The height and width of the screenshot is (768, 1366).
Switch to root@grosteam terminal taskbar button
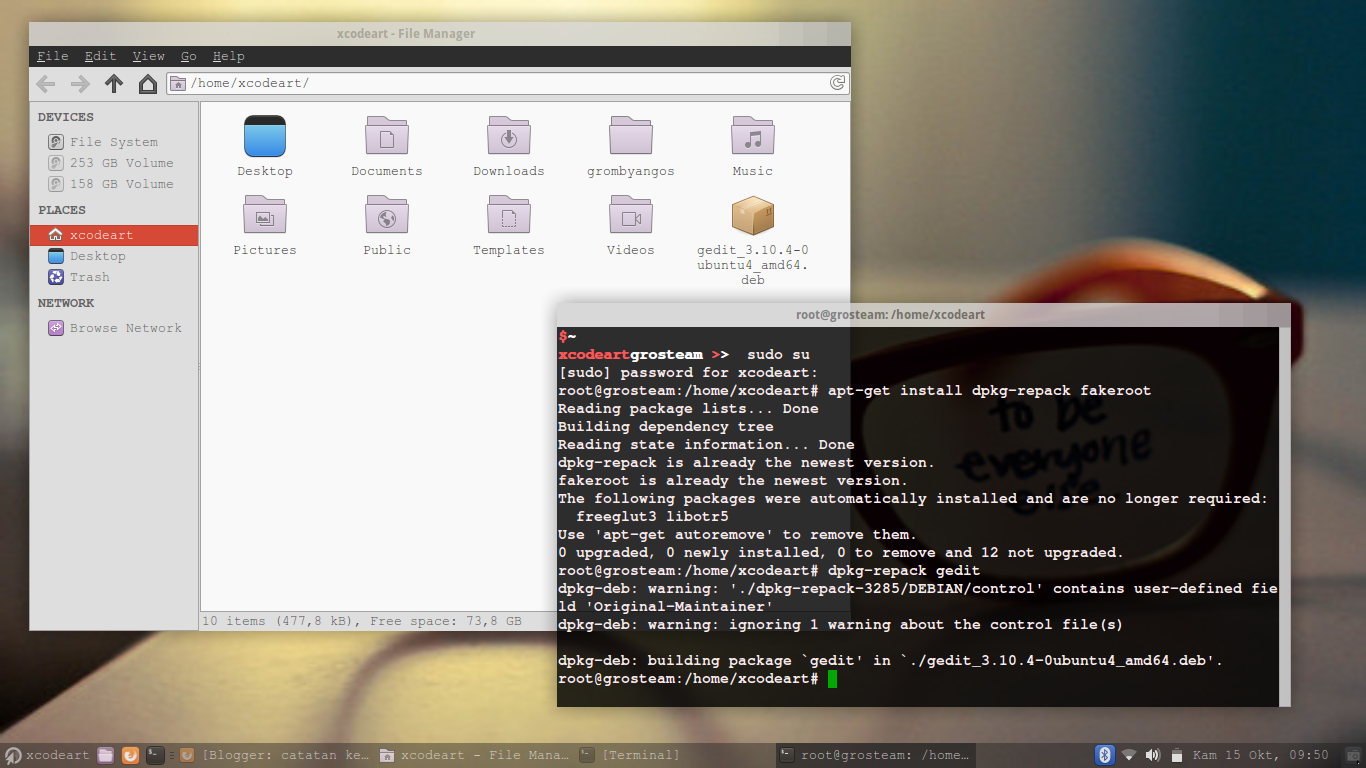click(876, 755)
